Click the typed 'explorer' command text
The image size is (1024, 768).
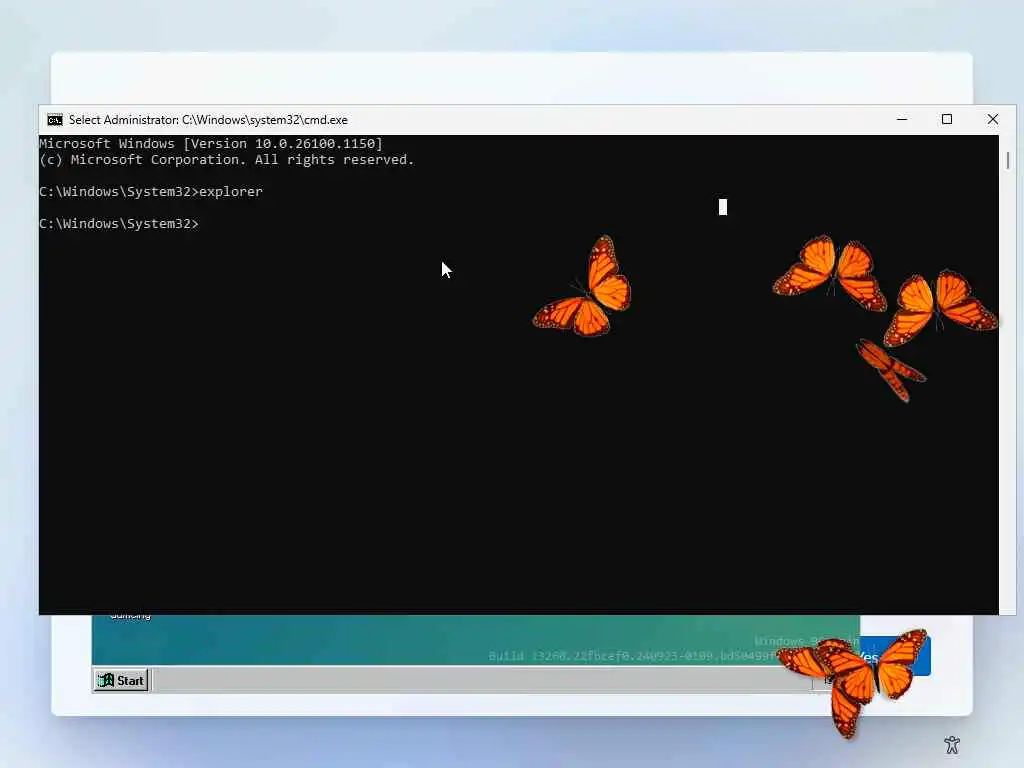(231, 191)
